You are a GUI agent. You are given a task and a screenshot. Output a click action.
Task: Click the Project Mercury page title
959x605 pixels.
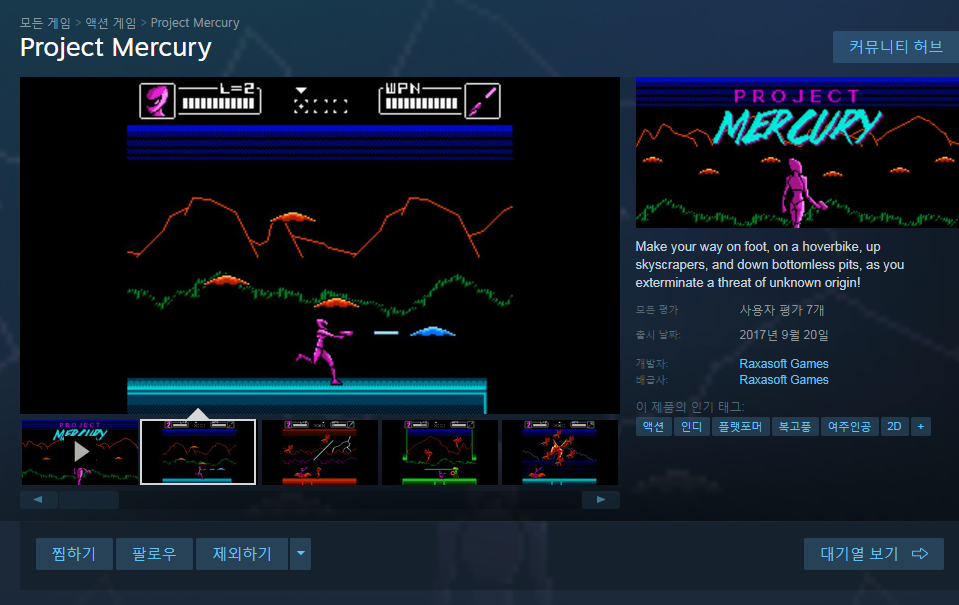116,47
